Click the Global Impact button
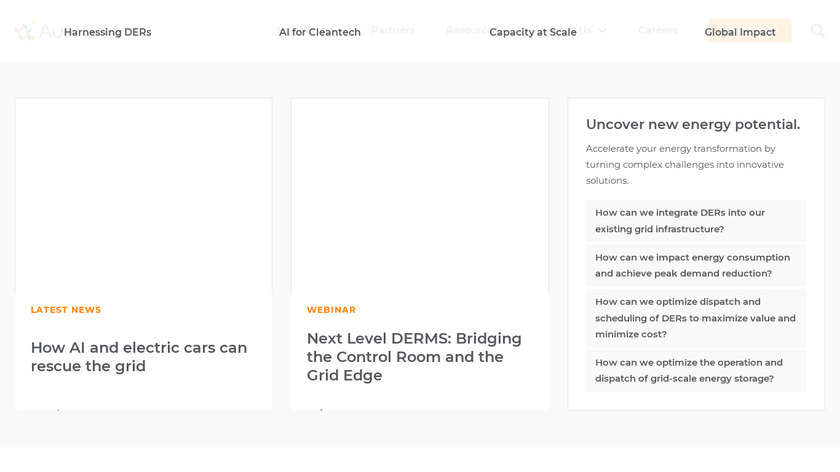Image resolution: width=840 pixels, height=472 pixels. coord(740,32)
